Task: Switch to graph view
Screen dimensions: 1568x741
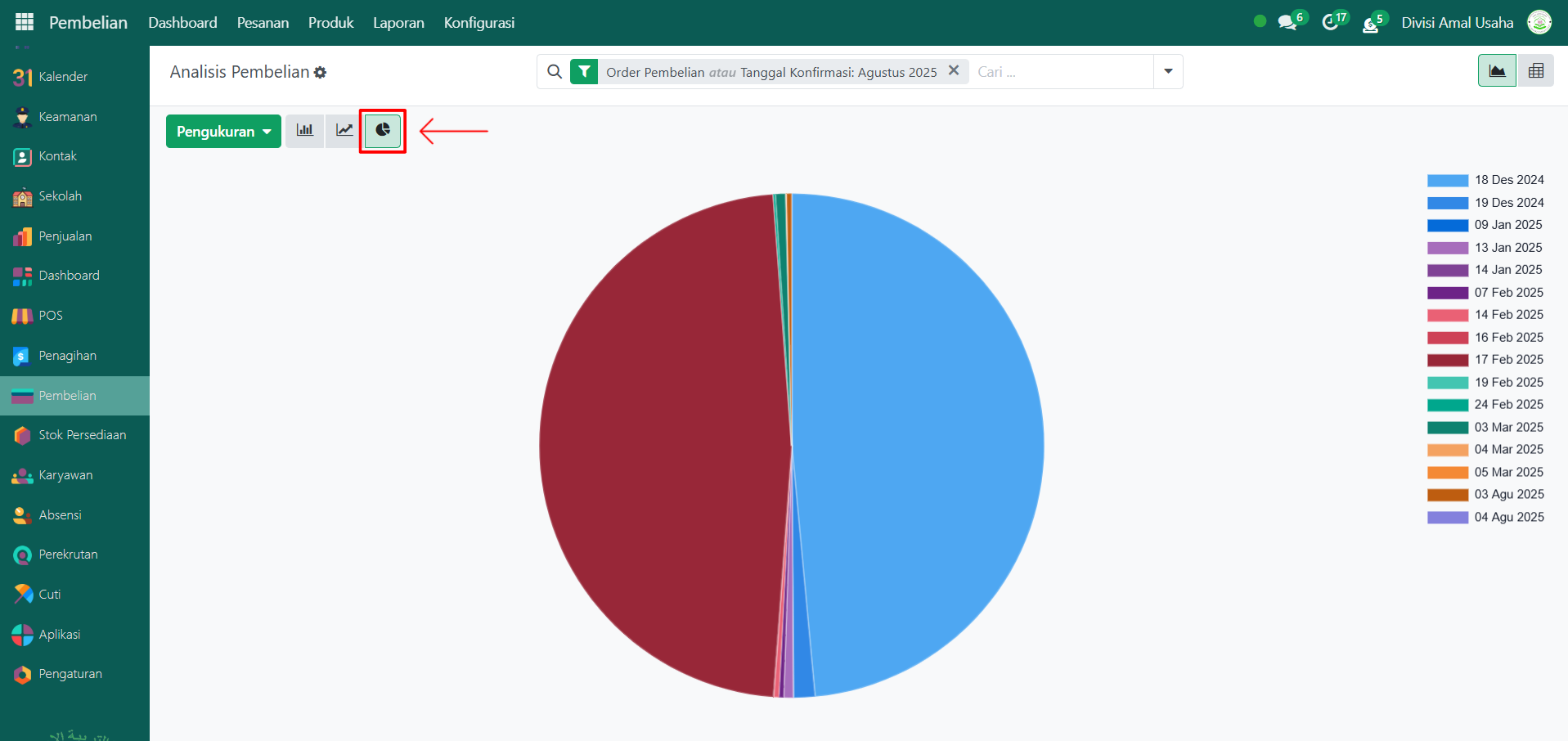Action: tap(1497, 71)
